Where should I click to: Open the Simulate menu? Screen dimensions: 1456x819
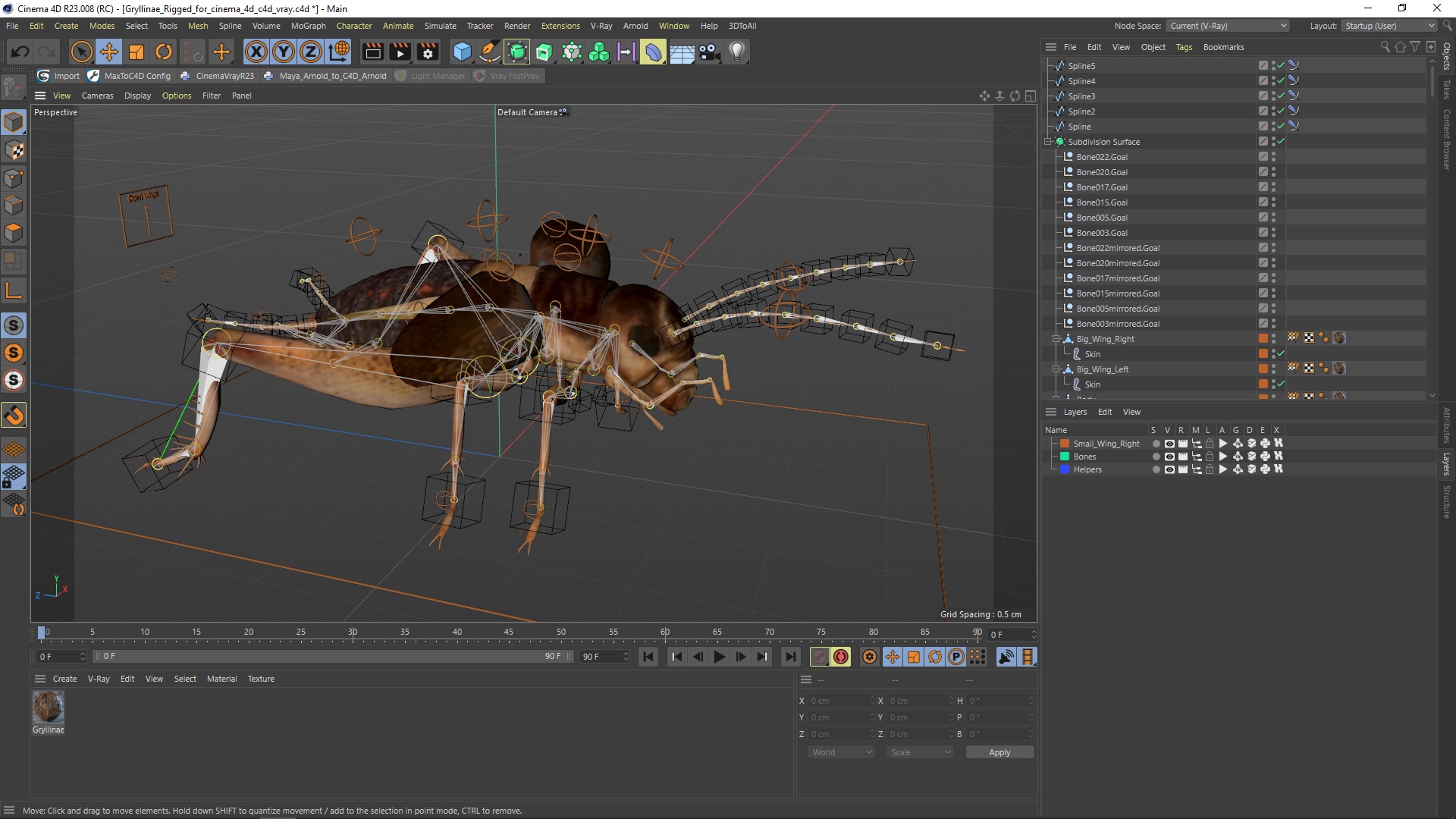pyautogui.click(x=440, y=26)
